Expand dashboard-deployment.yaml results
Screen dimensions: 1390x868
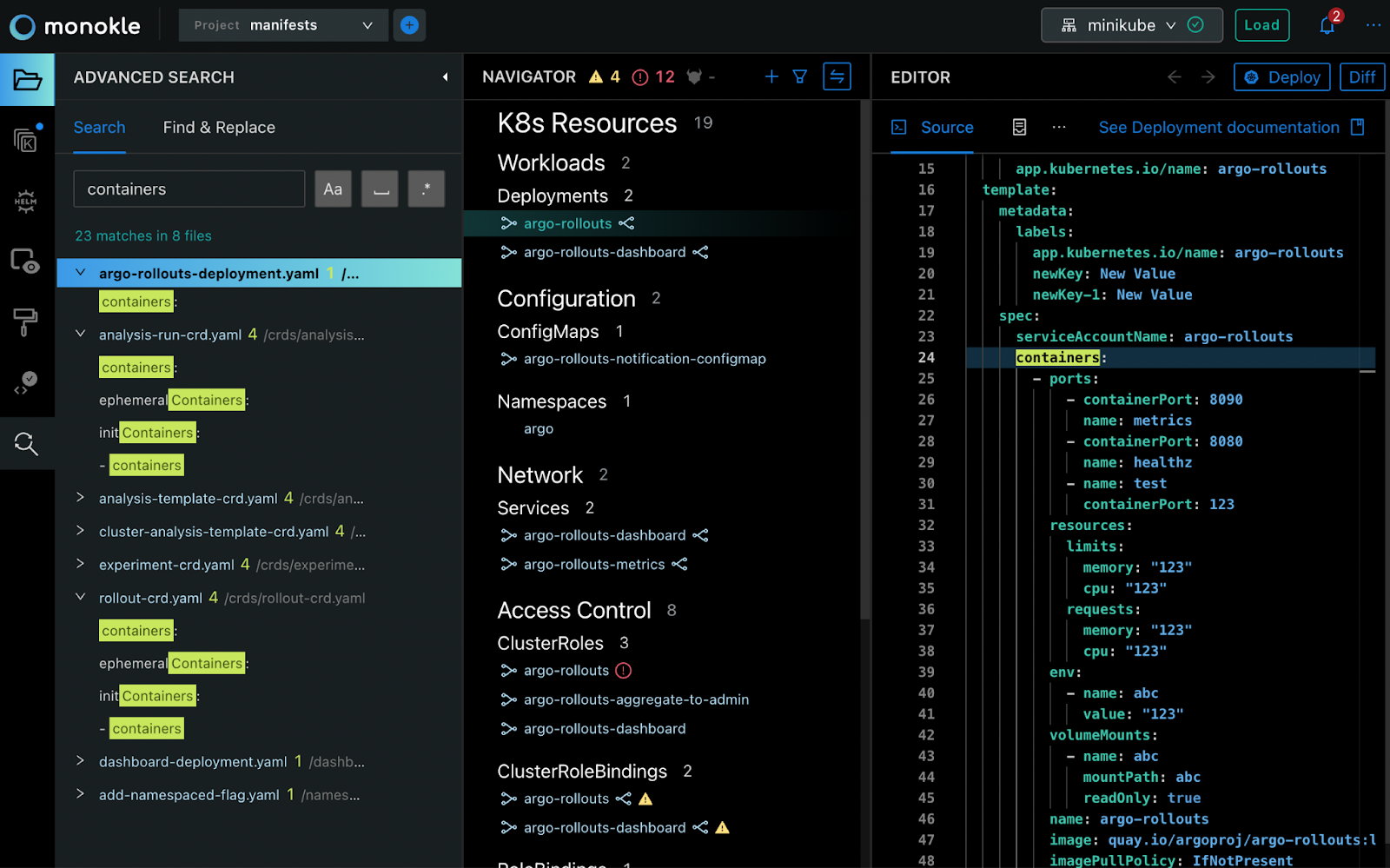pyautogui.click(x=80, y=761)
